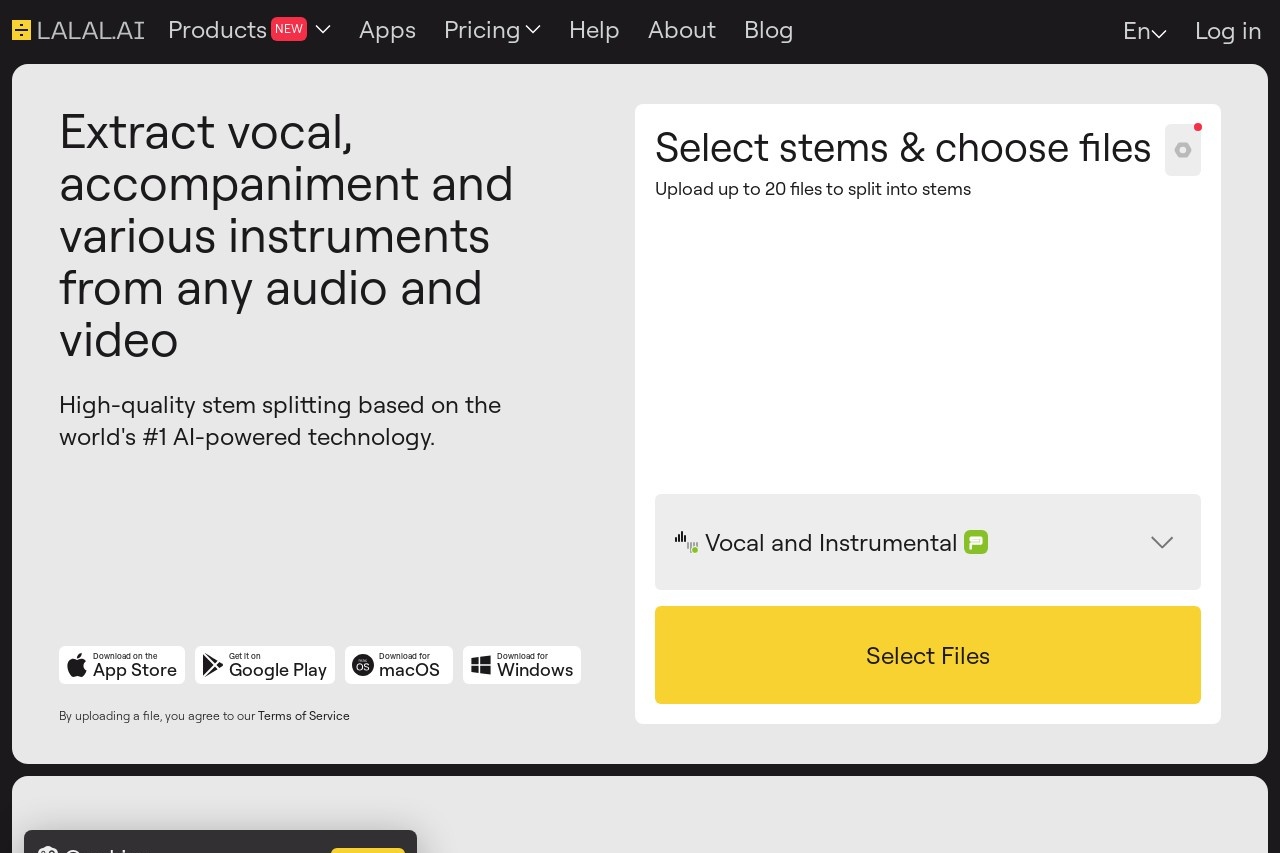Open the Apps page
Screen dimensions: 1280x853
click(x=387, y=30)
